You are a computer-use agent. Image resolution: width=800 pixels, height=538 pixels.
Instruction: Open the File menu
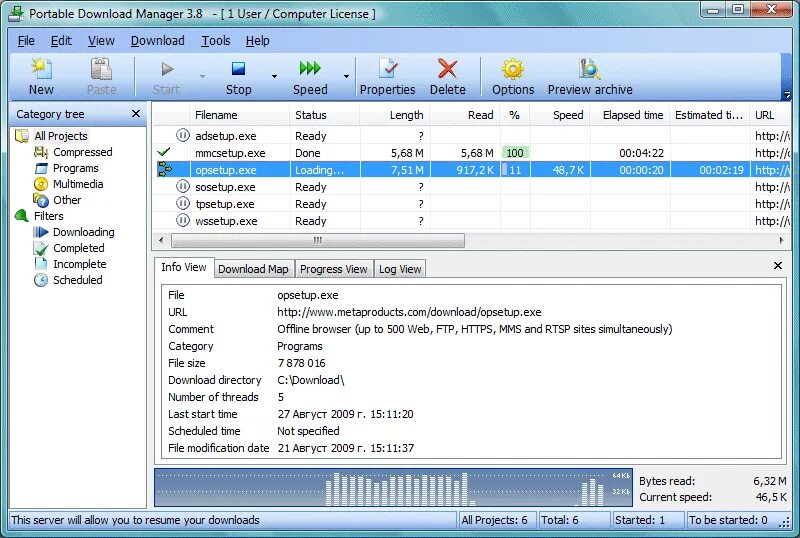pyautogui.click(x=26, y=41)
